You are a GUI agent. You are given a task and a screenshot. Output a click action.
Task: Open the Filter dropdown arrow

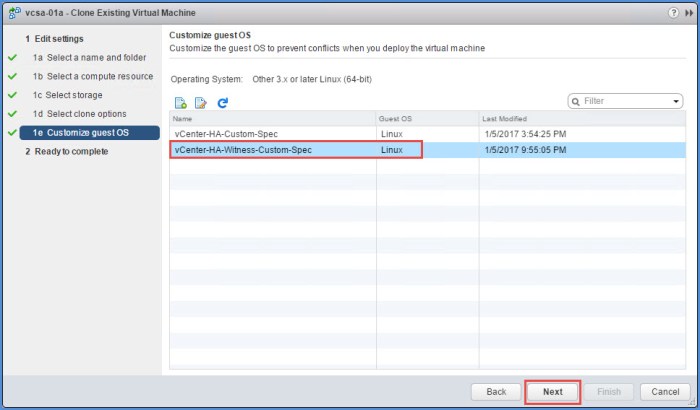(676, 101)
